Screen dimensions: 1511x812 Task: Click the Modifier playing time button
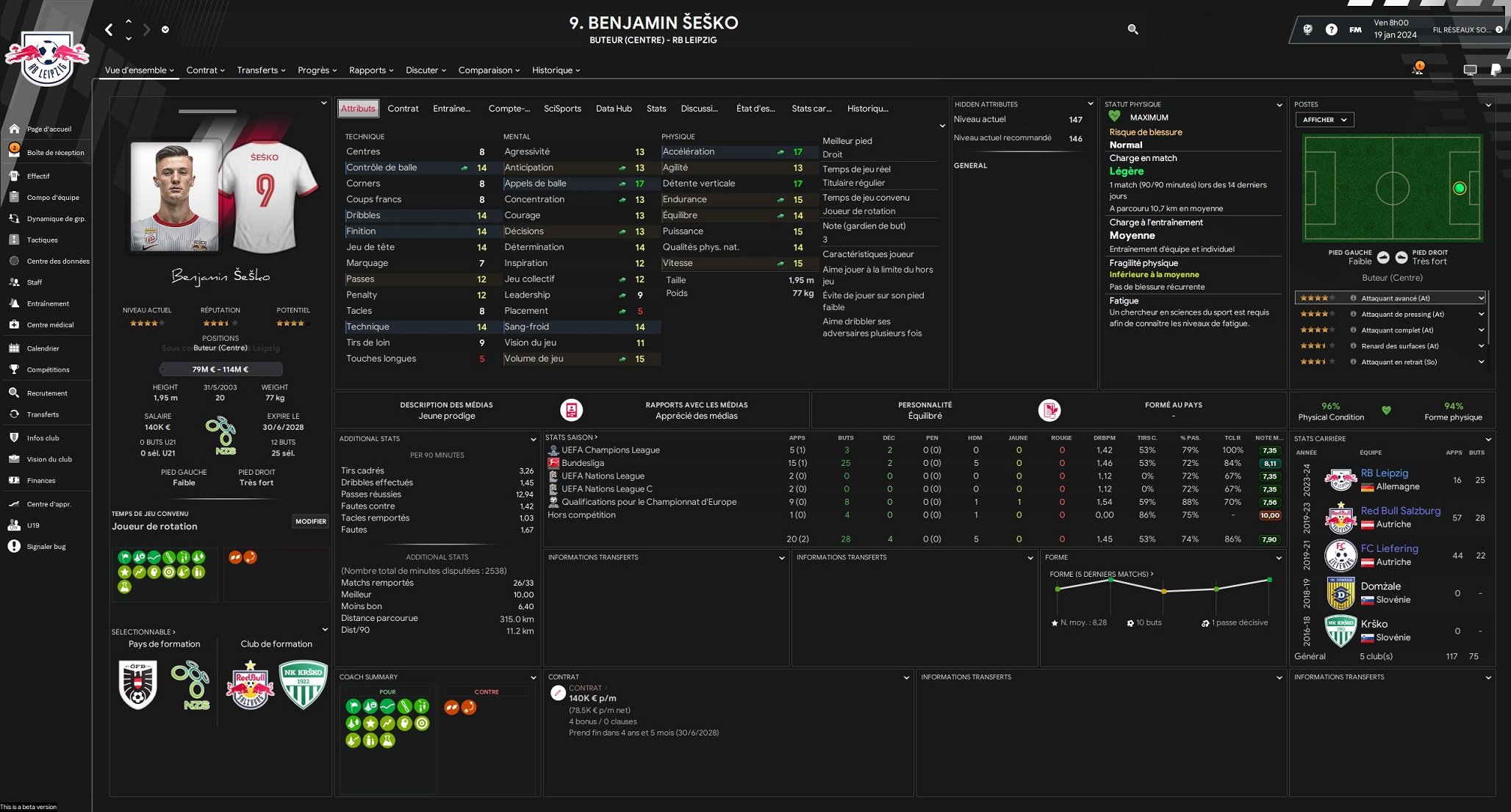point(310,521)
